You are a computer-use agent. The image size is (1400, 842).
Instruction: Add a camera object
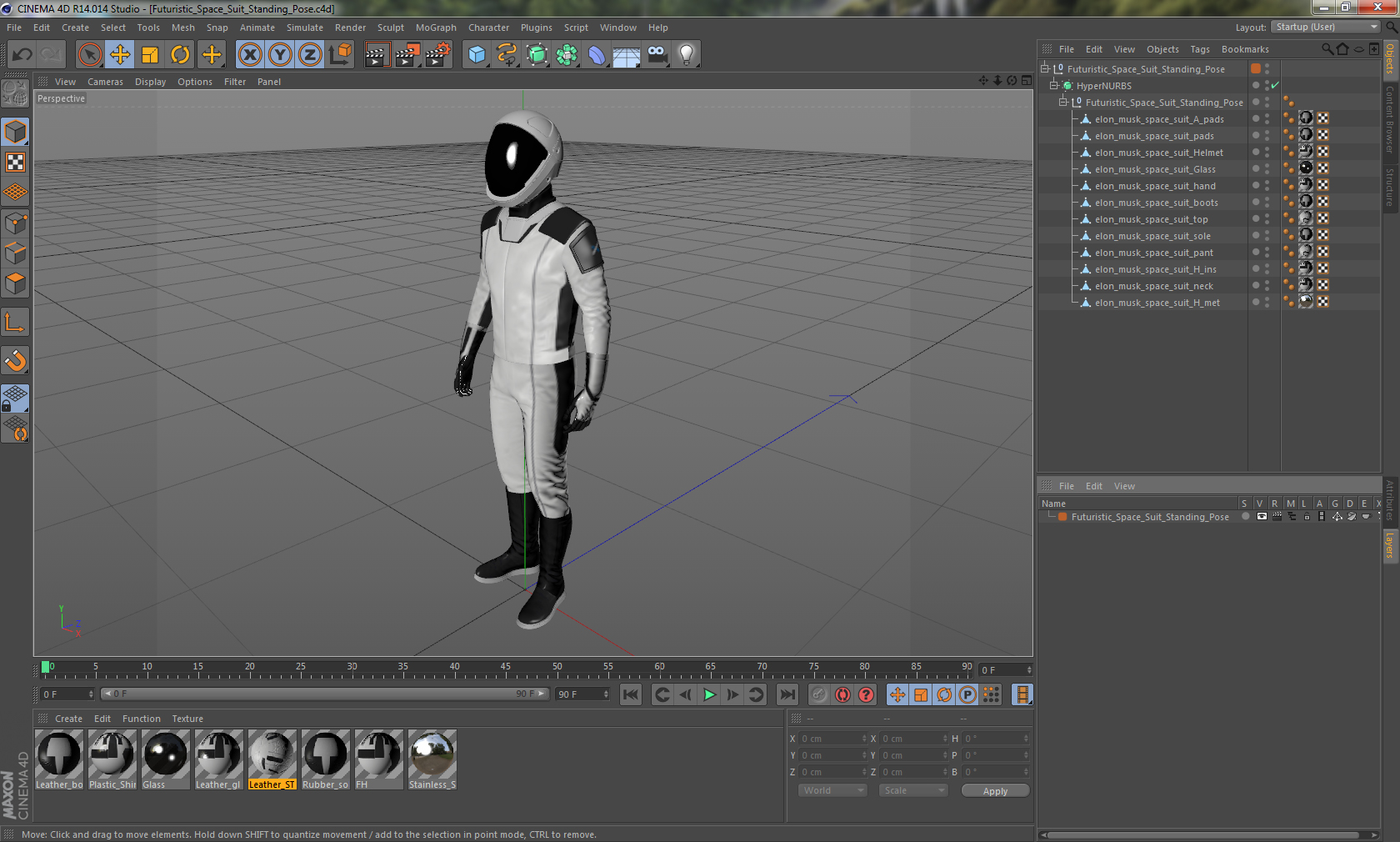[657, 55]
